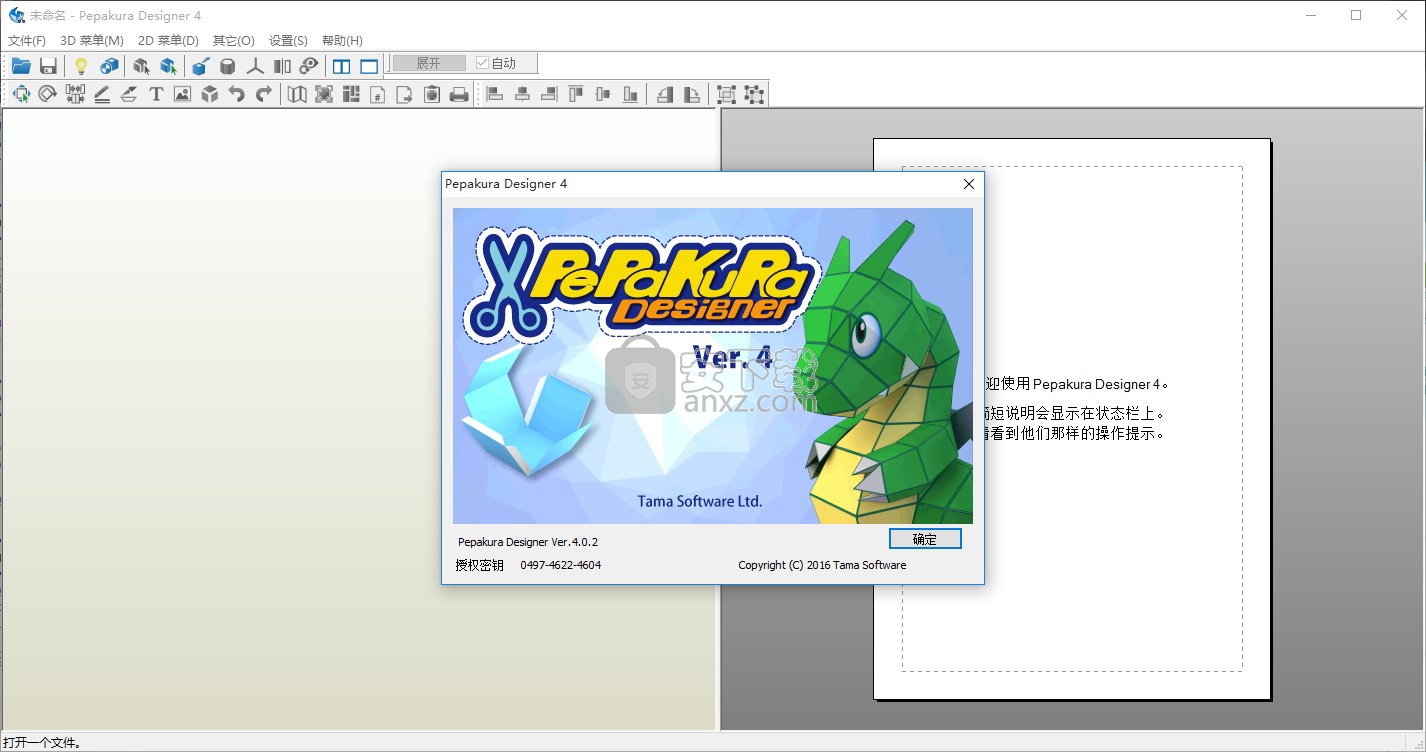Toggle the light bulb lighting icon
Viewport: 1426px width, 752px height.
click(81, 66)
